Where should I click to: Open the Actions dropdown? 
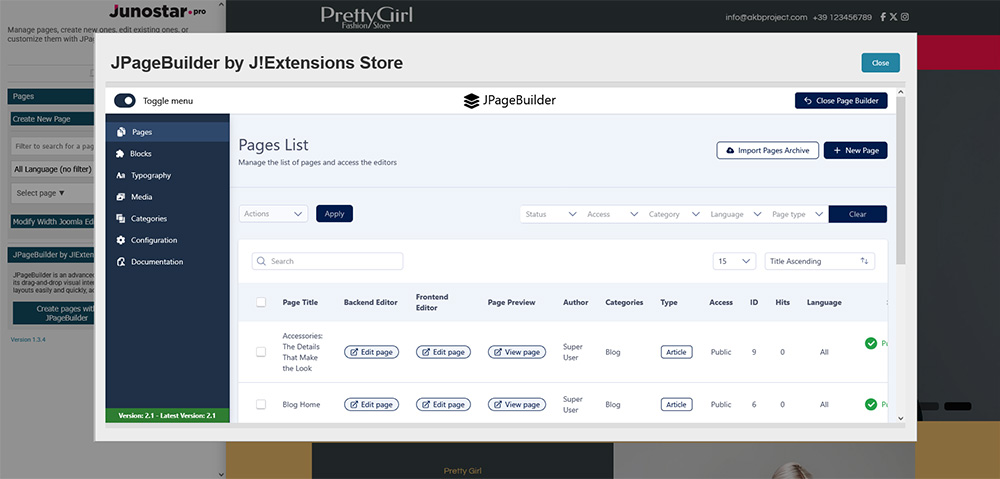[274, 214]
